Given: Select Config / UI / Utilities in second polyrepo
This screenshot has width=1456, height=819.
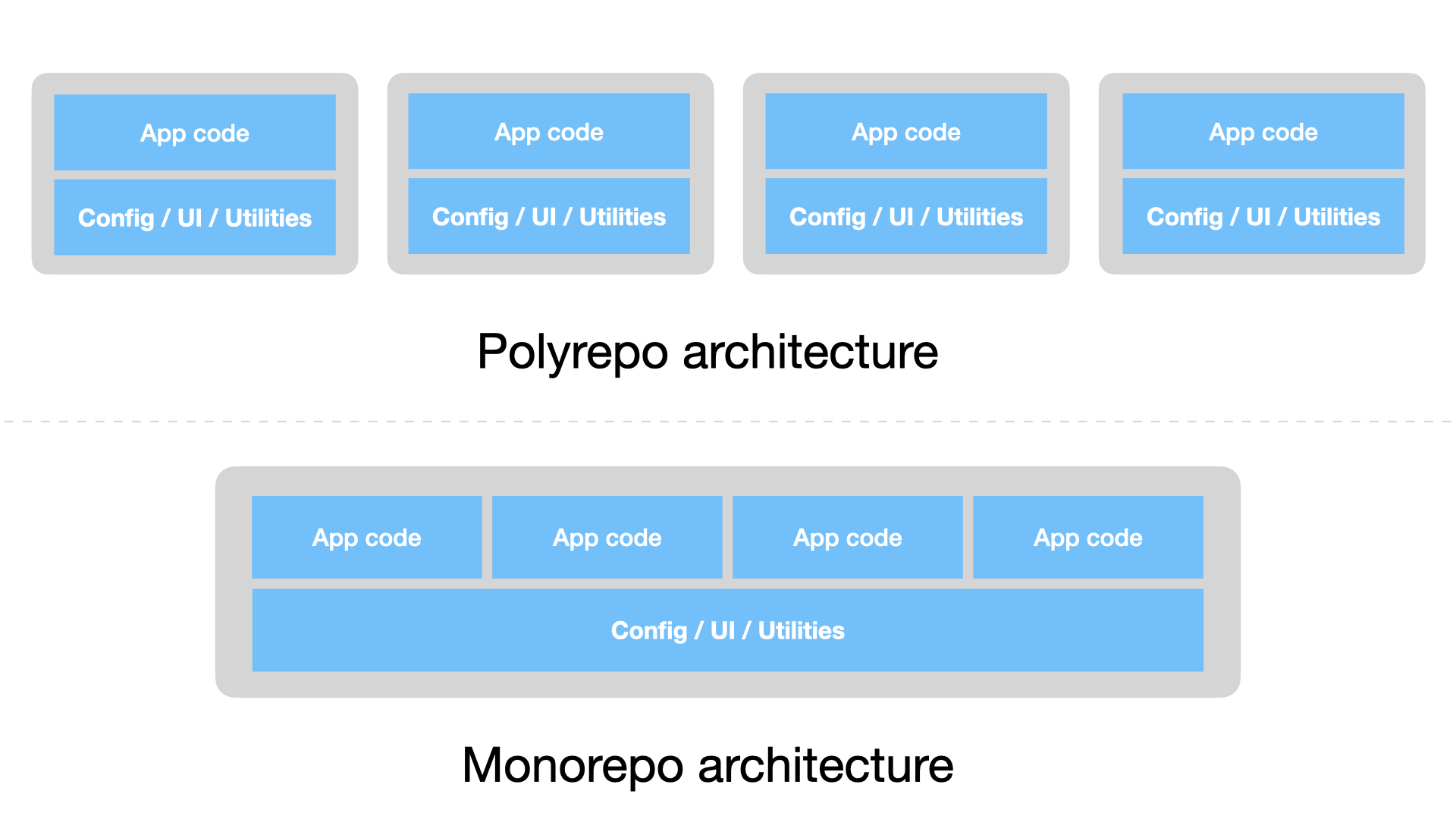Looking at the screenshot, I should (549, 217).
